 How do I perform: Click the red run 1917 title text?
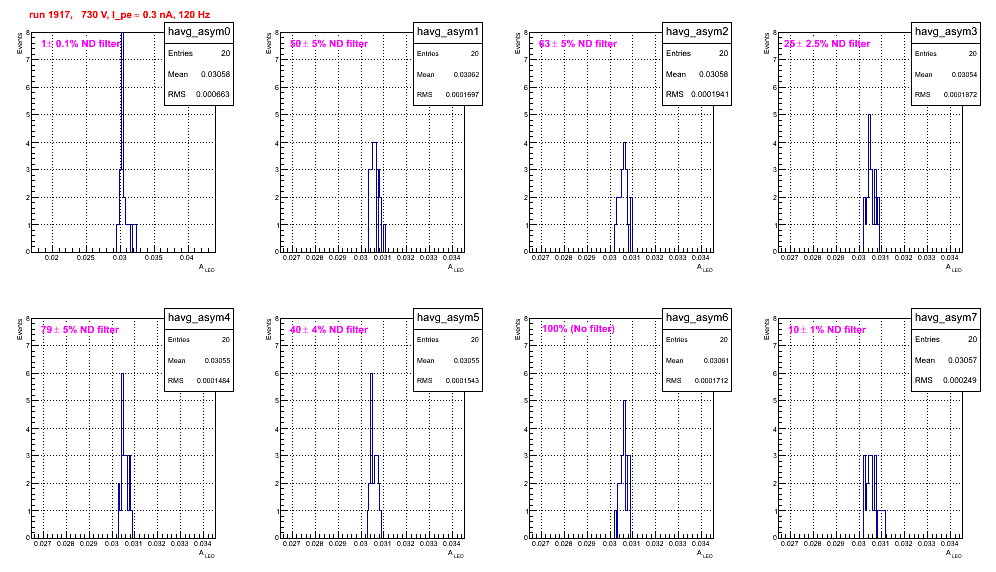coord(119,15)
